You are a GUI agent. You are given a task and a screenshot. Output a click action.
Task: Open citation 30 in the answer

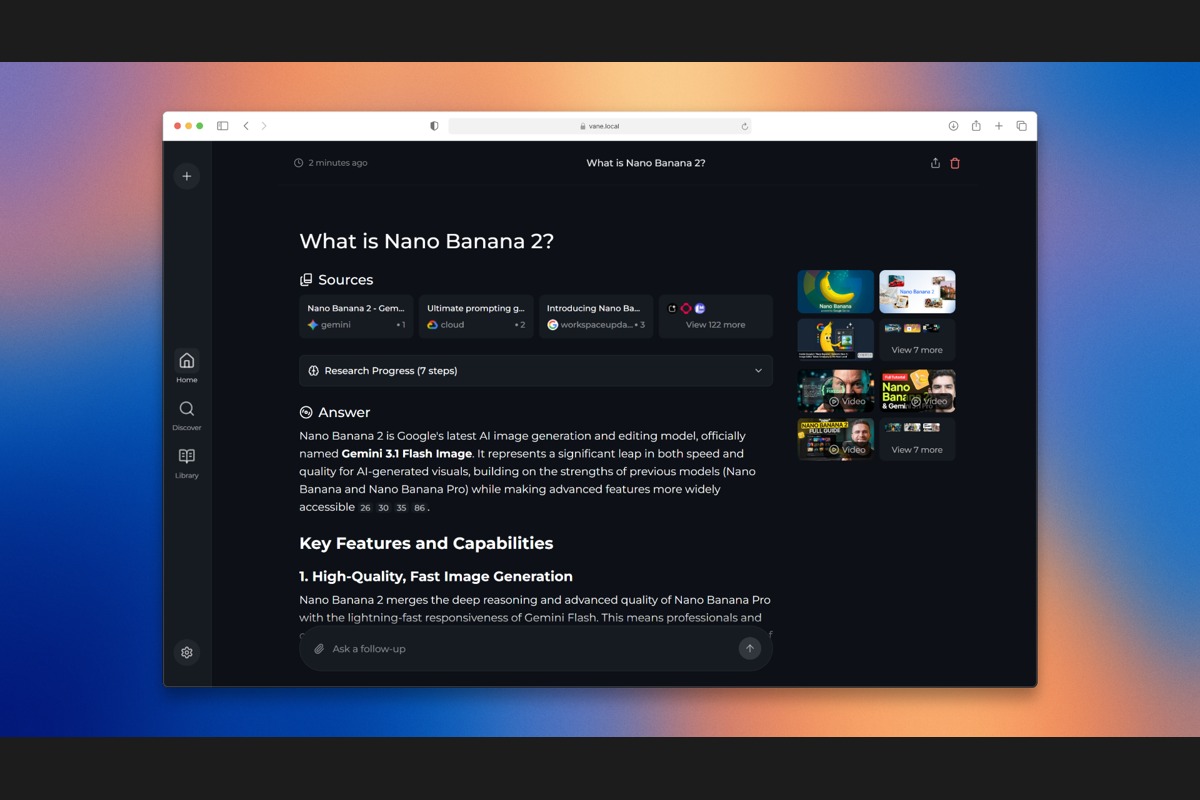click(x=383, y=508)
